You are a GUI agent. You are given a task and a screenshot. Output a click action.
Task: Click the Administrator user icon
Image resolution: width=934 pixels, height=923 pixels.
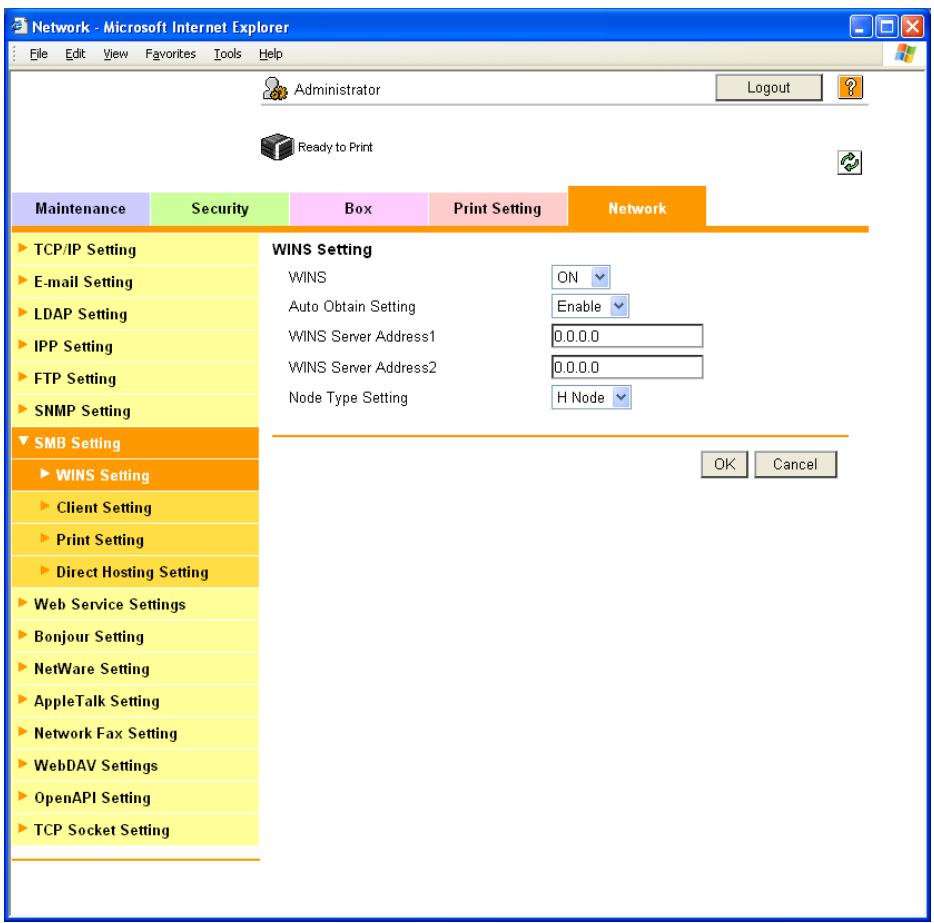[275, 89]
